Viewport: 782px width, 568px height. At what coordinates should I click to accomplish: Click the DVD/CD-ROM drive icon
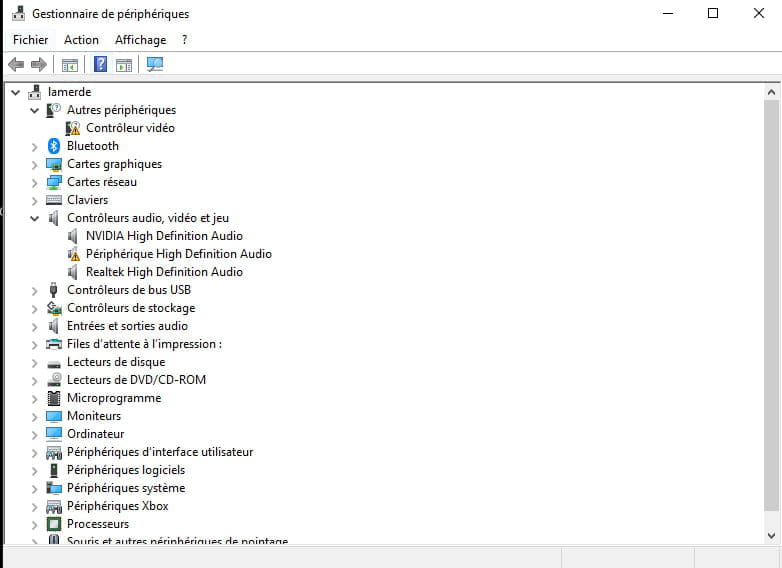[54, 380]
